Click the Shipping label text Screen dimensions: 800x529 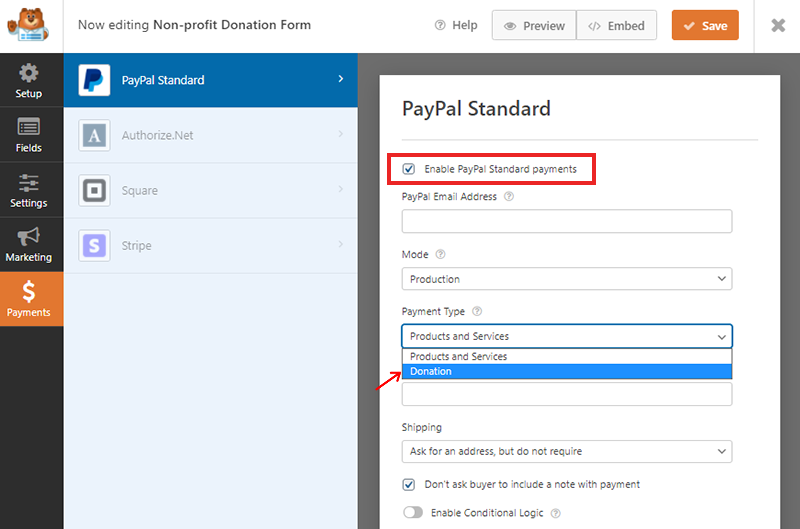point(421,427)
